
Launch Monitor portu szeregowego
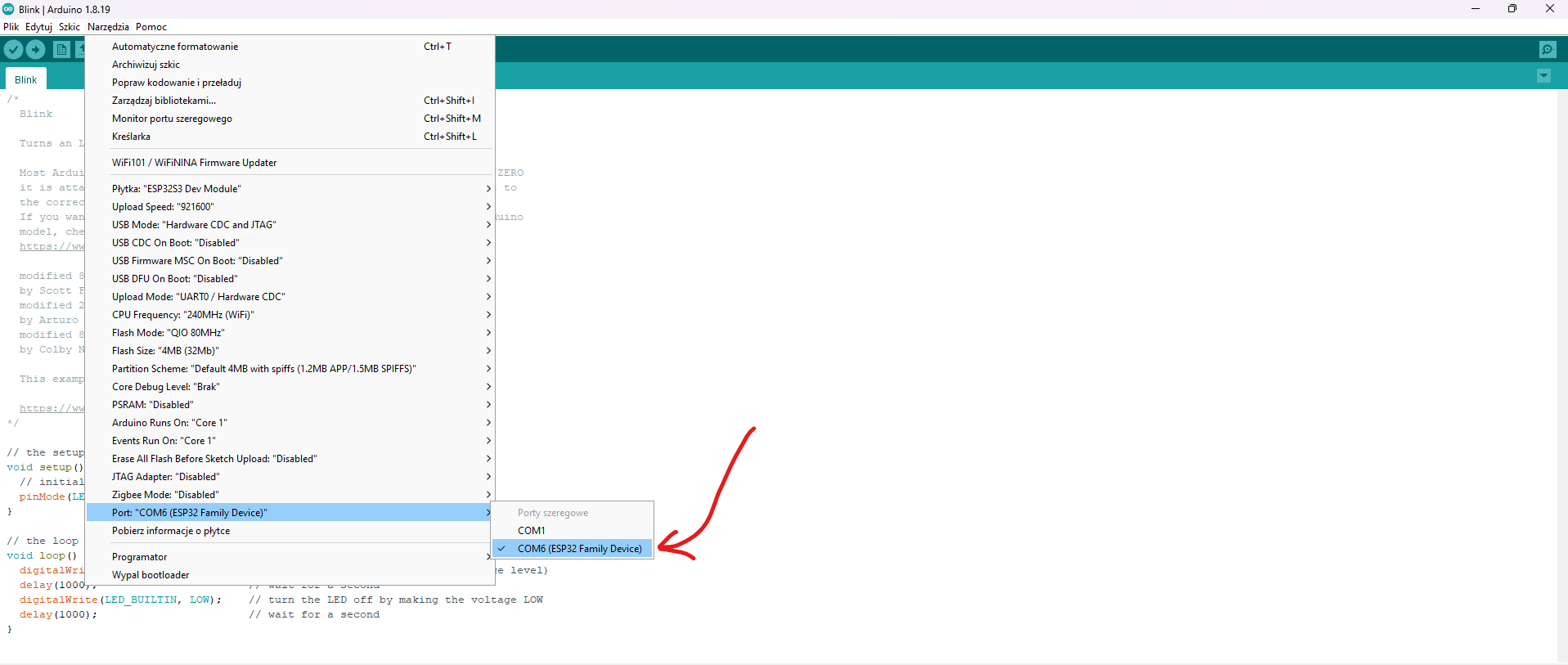pos(290,119)
